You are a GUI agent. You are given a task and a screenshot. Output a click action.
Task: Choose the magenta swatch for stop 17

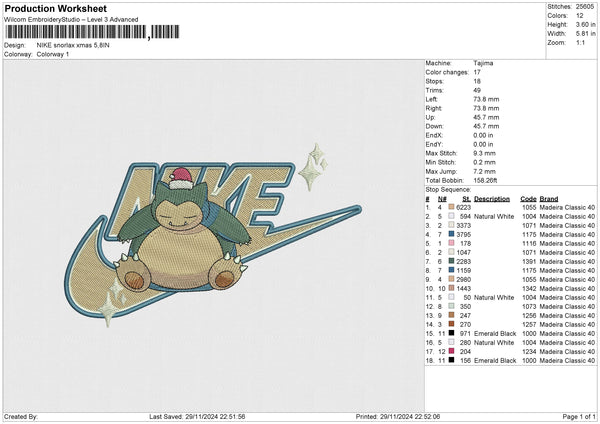[453, 351]
